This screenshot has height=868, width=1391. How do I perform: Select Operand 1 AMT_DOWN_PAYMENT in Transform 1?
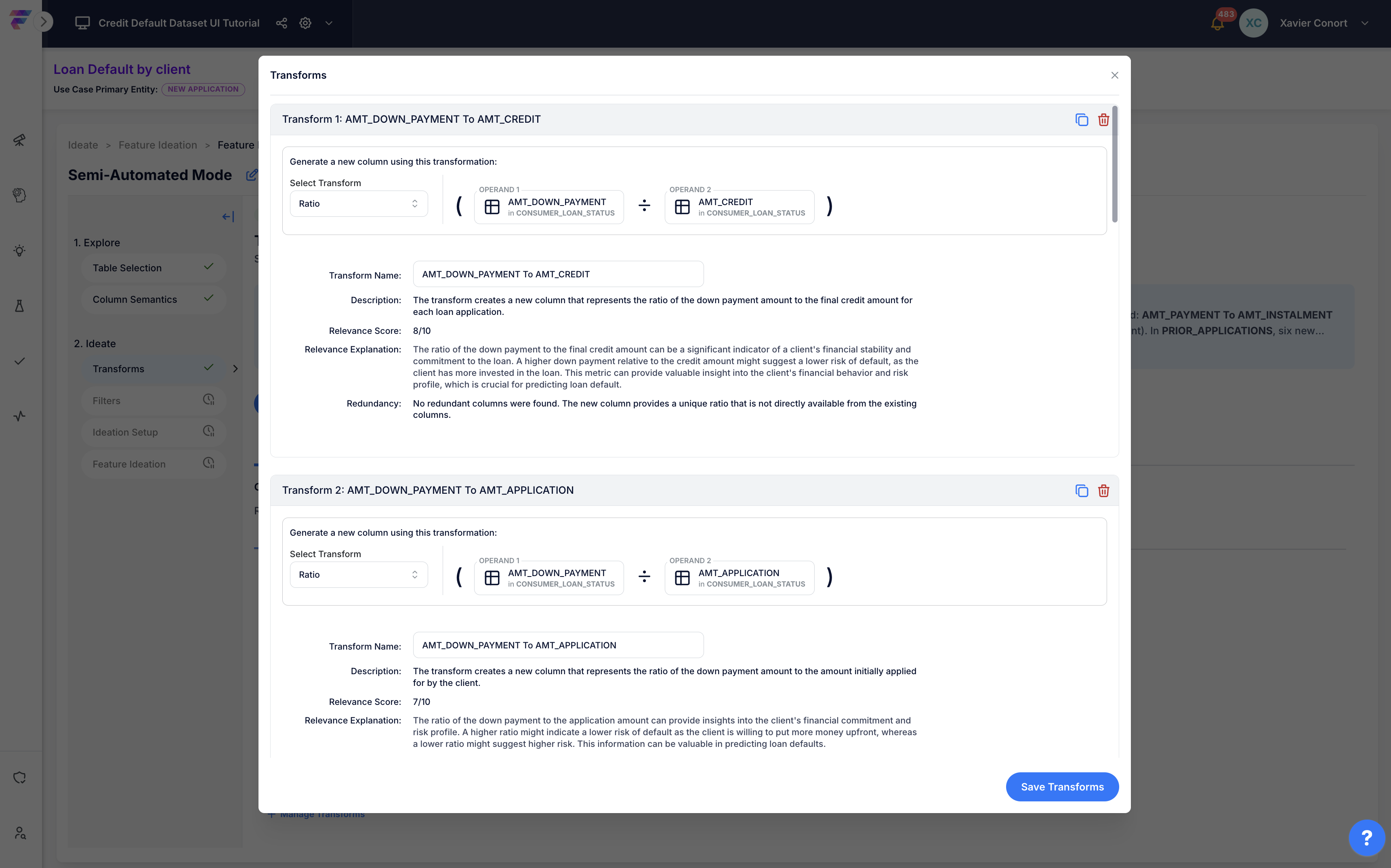(548, 207)
